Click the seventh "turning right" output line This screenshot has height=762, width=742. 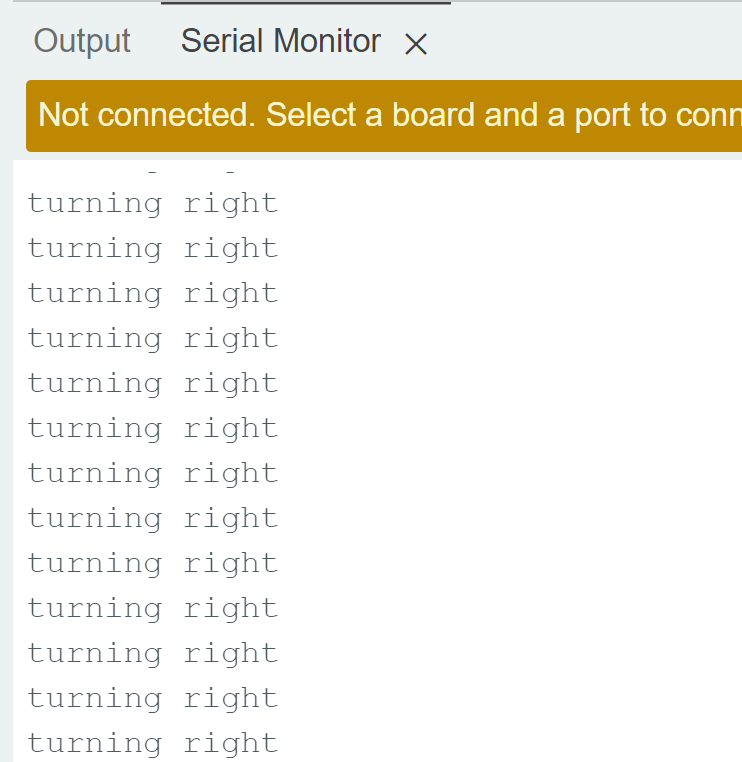click(x=152, y=474)
